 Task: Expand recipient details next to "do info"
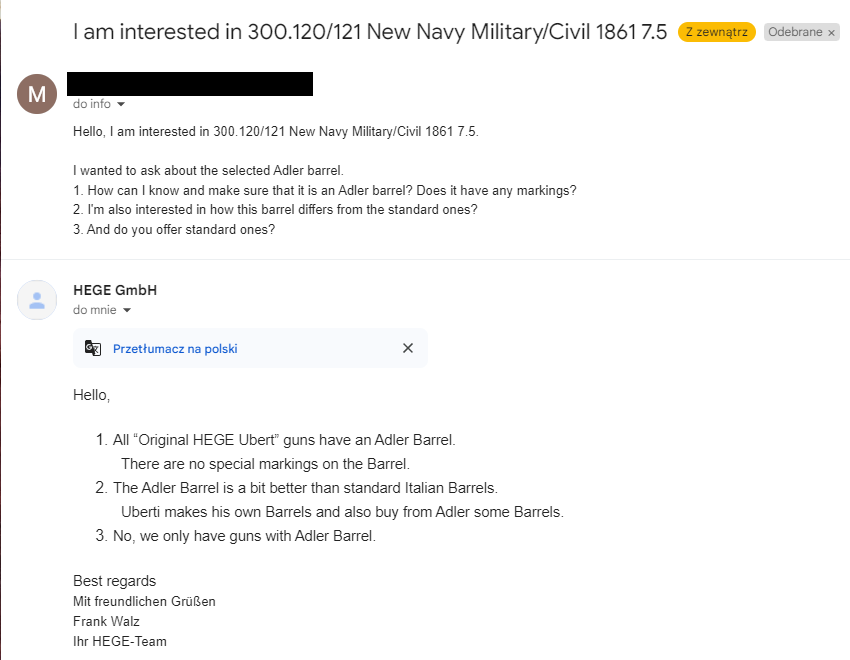coord(121,104)
